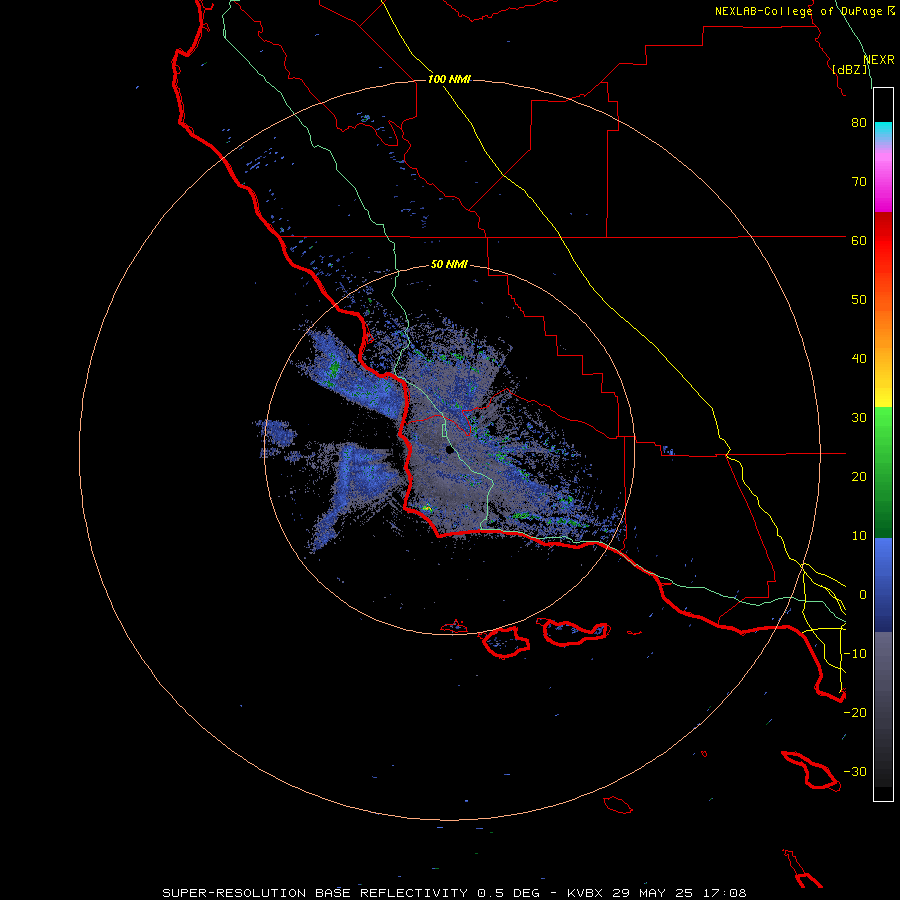
Task: Click the 10 value on the dBZ scale
Action: [859, 536]
